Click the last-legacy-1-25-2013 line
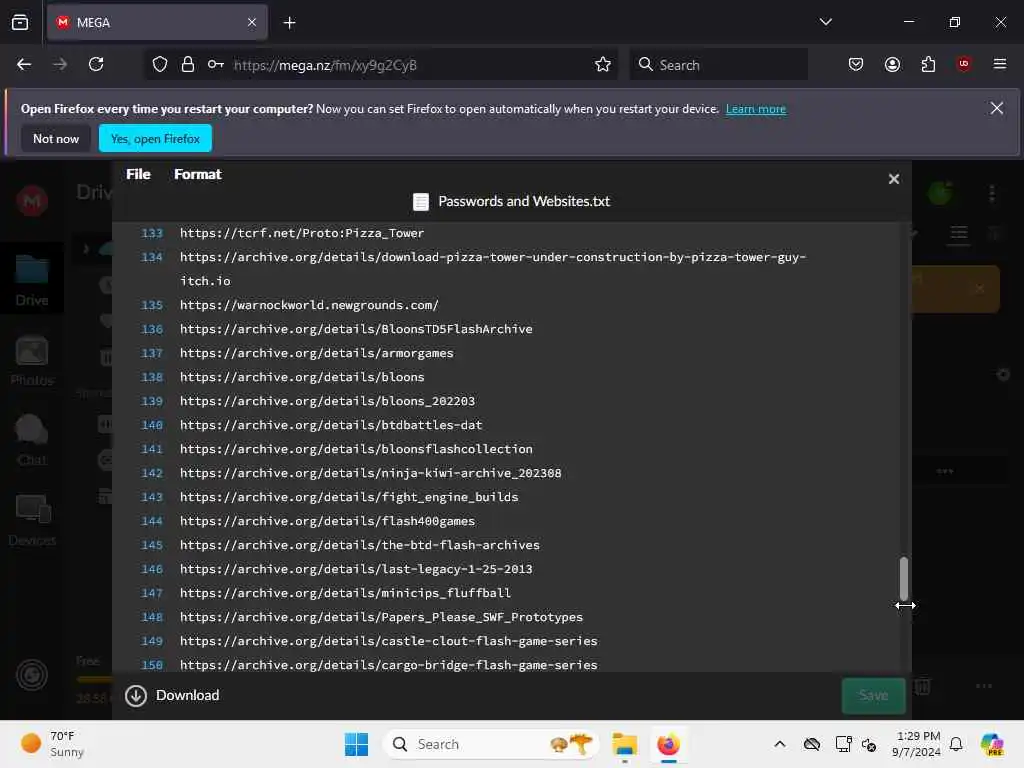The width and height of the screenshot is (1024, 768). pyautogui.click(x=356, y=569)
